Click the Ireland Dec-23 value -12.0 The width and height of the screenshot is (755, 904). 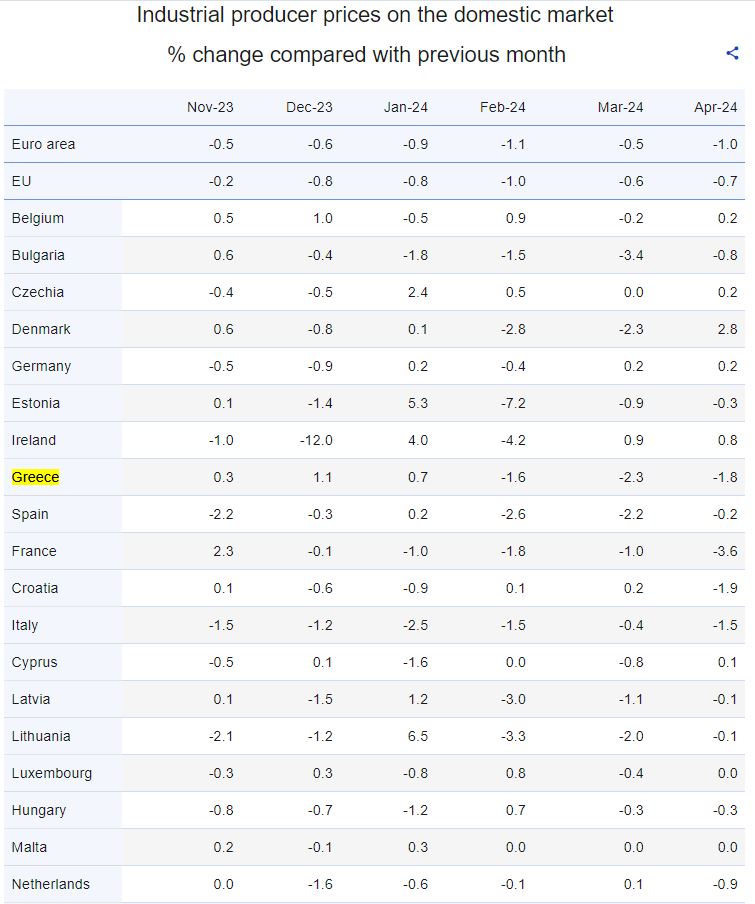coord(316,440)
